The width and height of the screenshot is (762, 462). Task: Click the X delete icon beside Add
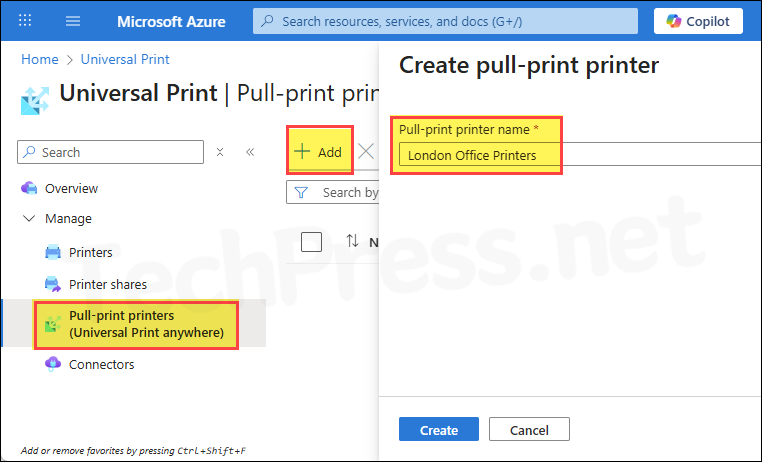coord(366,152)
